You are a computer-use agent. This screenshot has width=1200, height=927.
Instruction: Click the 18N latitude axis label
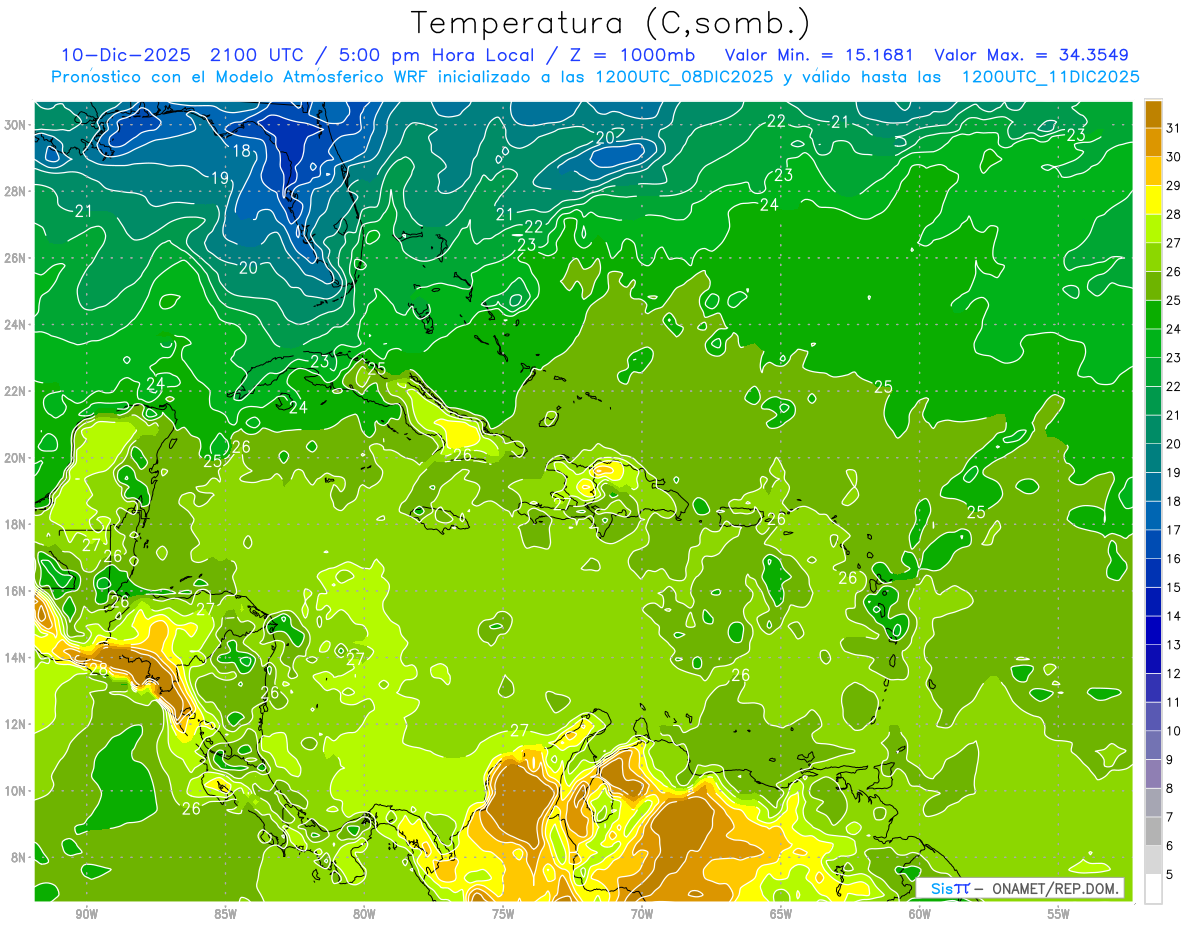point(14,524)
